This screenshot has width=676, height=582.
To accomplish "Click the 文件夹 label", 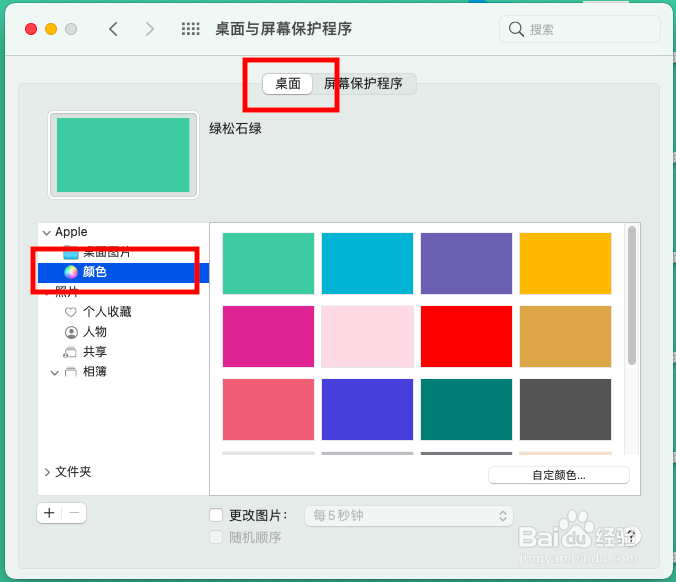I will pos(73,472).
